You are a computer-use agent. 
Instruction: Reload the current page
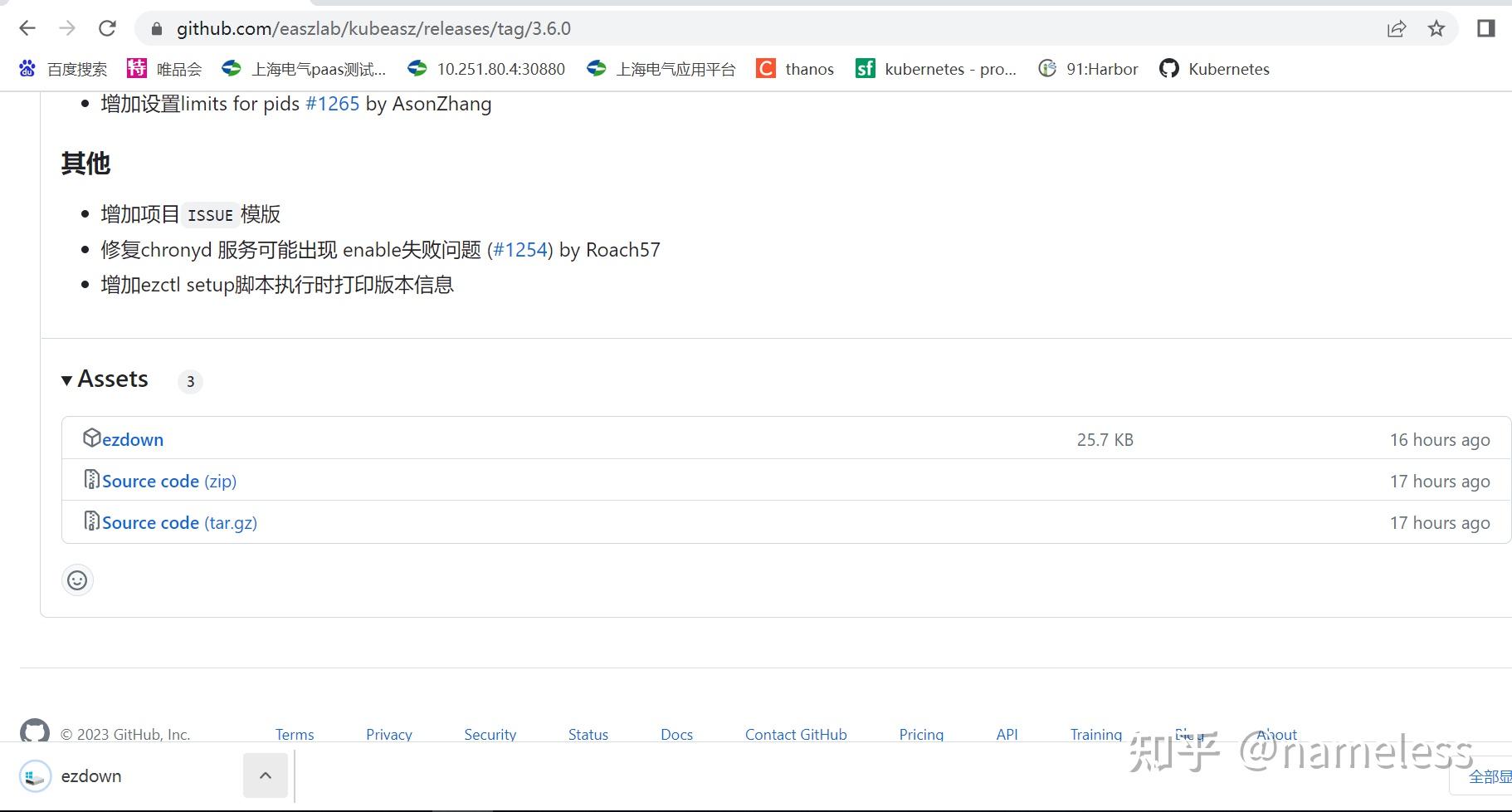pos(107,27)
